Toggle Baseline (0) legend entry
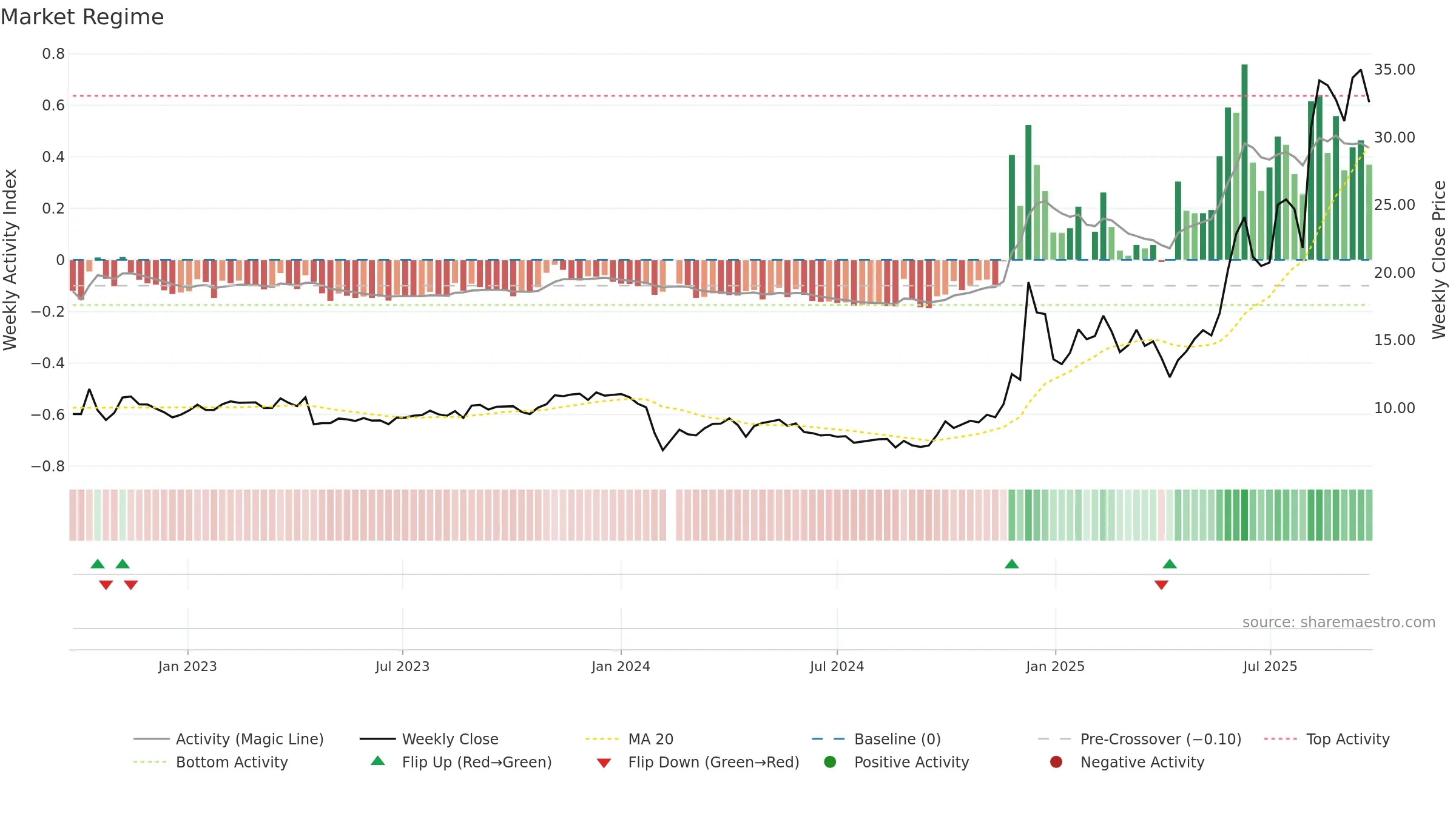The height and width of the screenshot is (819, 1456). pyautogui.click(x=876, y=739)
